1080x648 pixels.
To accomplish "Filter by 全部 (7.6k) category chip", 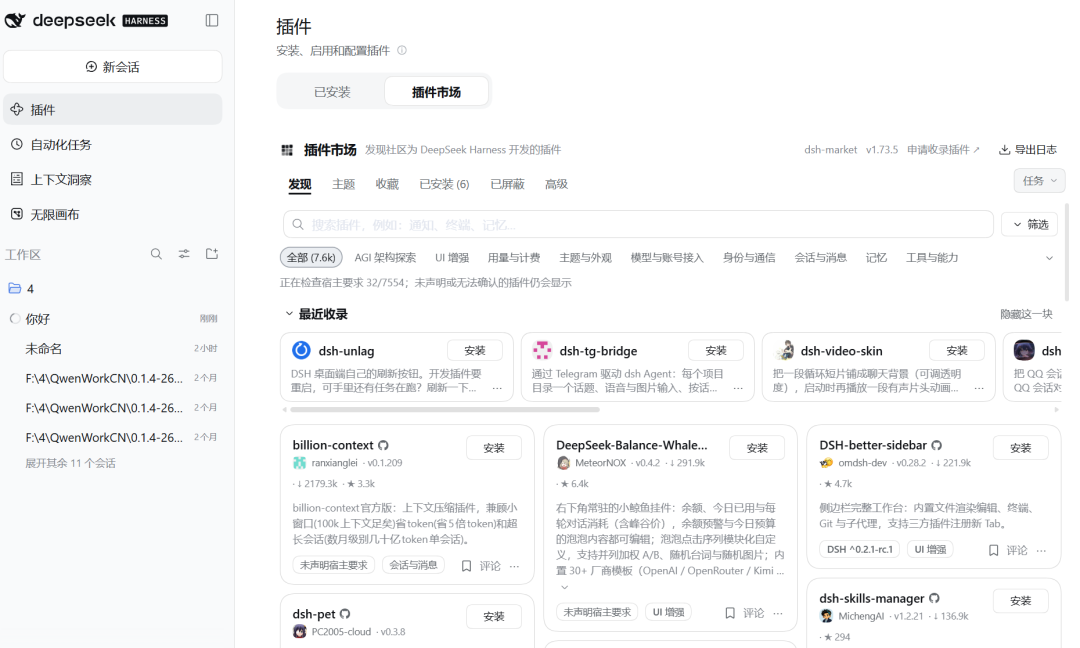I will [311, 258].
